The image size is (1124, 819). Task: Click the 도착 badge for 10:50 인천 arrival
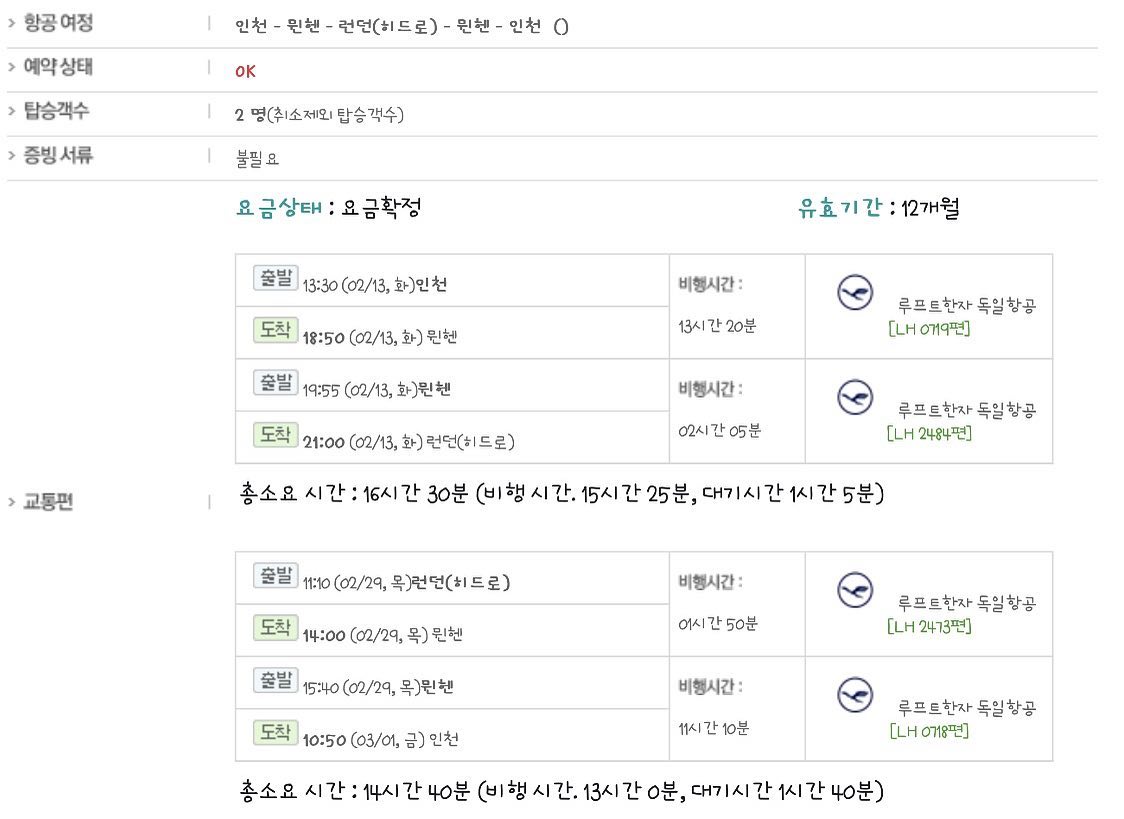(x=275, y=732)
